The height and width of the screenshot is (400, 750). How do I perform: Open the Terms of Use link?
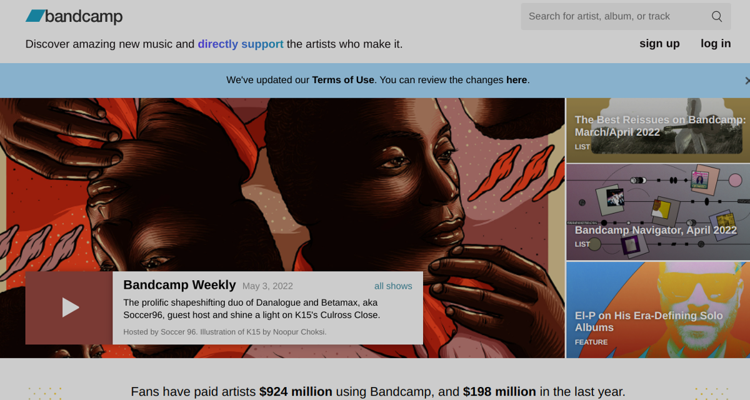(343, 80)
